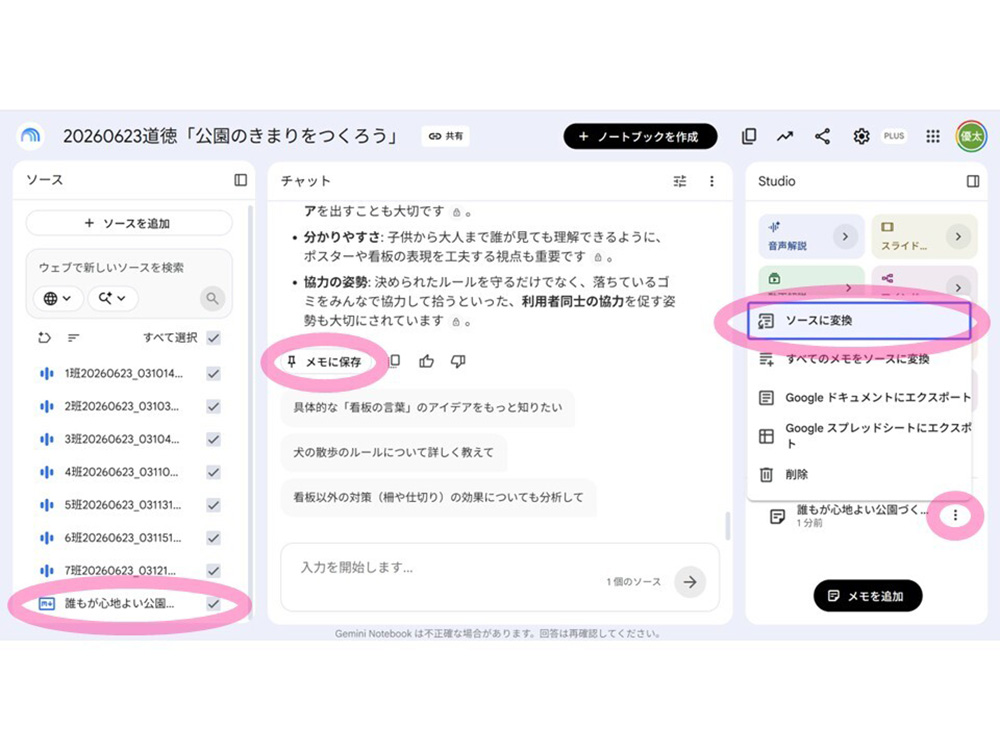Click audio icon of 1班 source
The image size is (1000, 750).
(x=47, y=373)
